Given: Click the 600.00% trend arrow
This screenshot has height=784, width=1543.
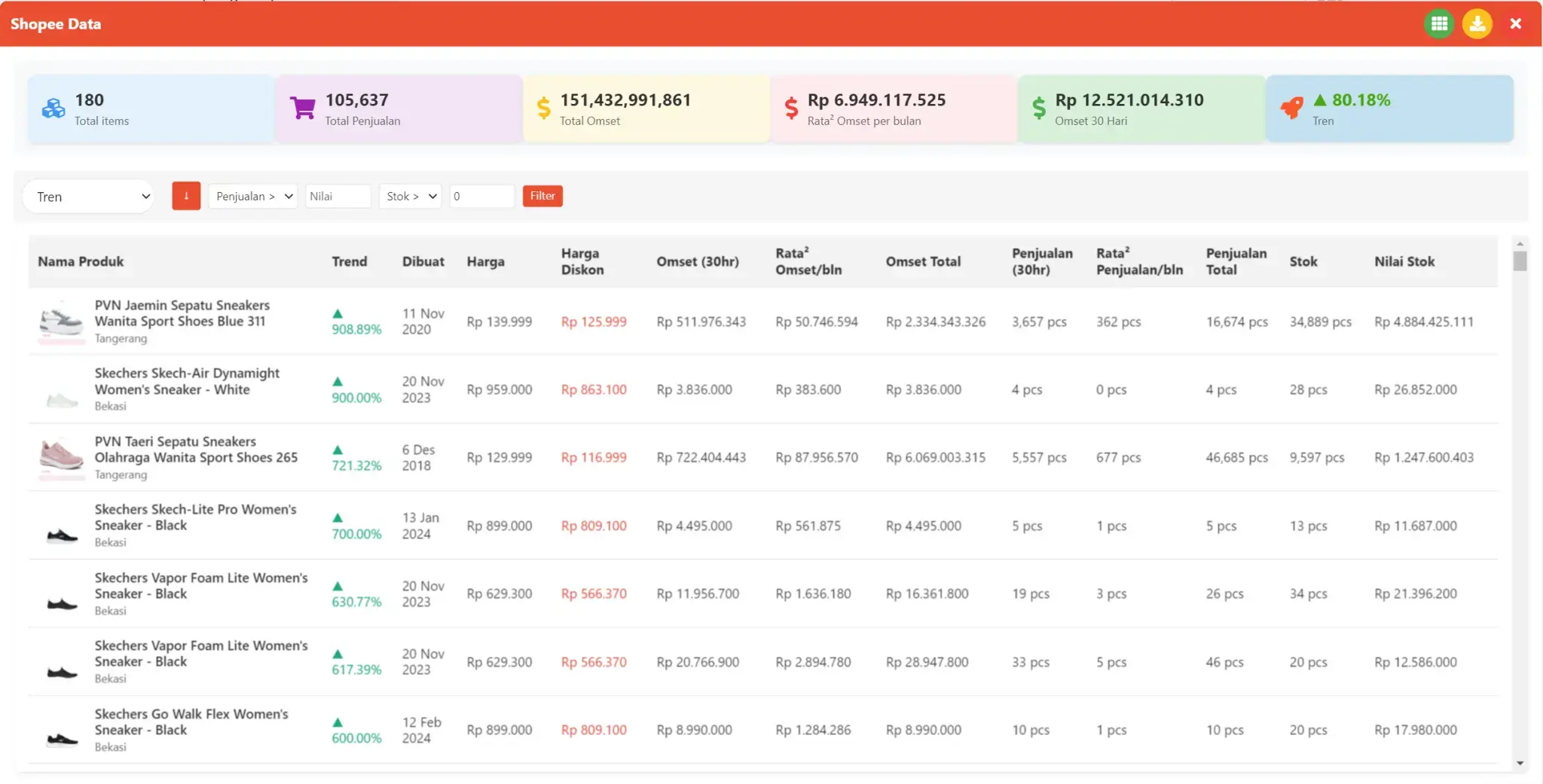Looking at the screenshot, I should (x=338, y=722).
